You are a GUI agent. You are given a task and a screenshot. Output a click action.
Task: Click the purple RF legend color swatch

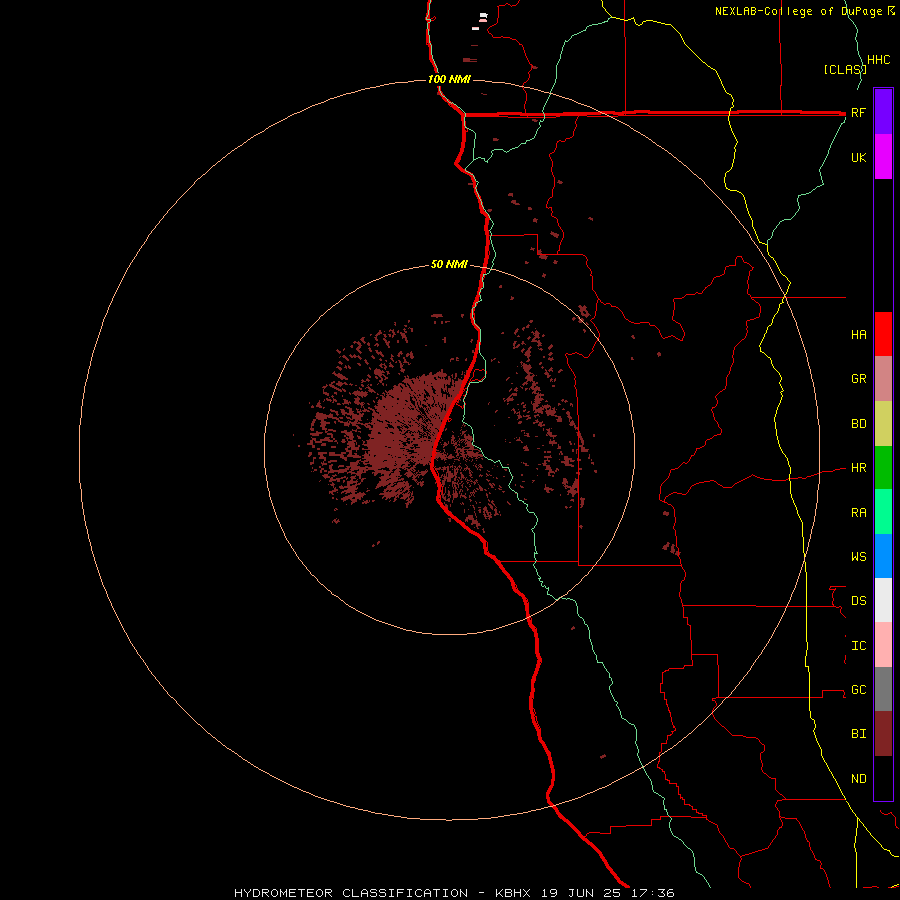[x=883, y=112]
